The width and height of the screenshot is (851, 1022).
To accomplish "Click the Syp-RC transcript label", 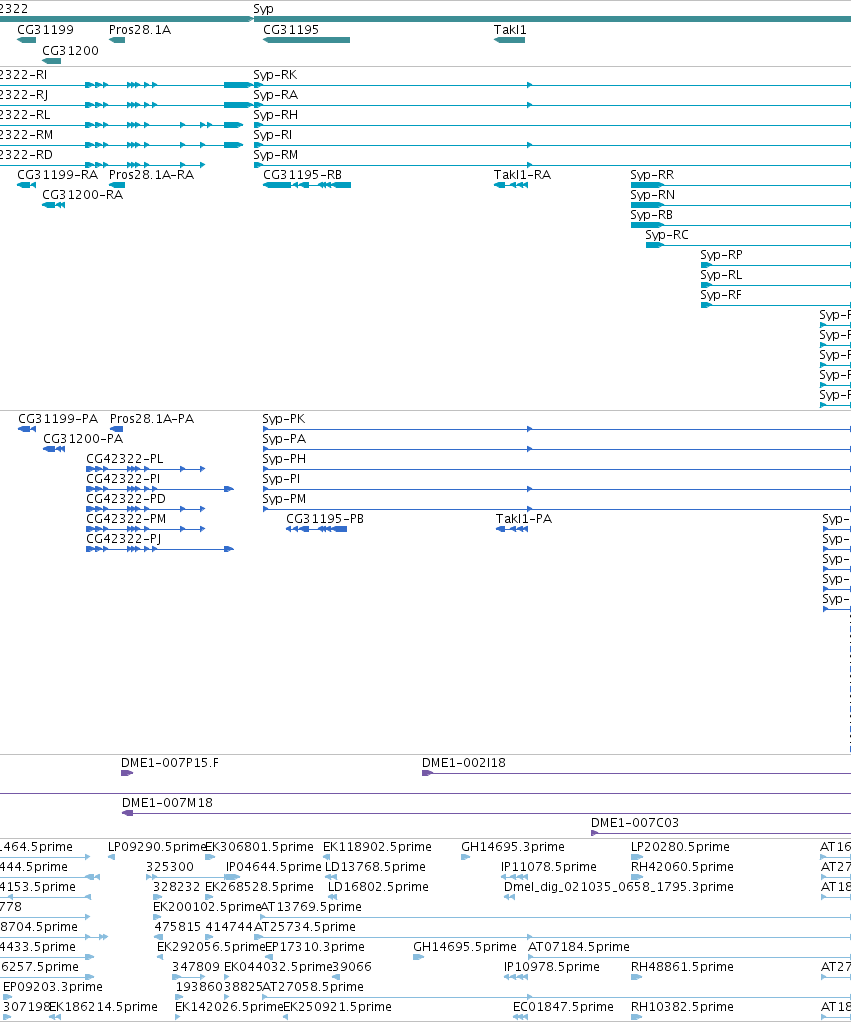I will tap(667, 235).
